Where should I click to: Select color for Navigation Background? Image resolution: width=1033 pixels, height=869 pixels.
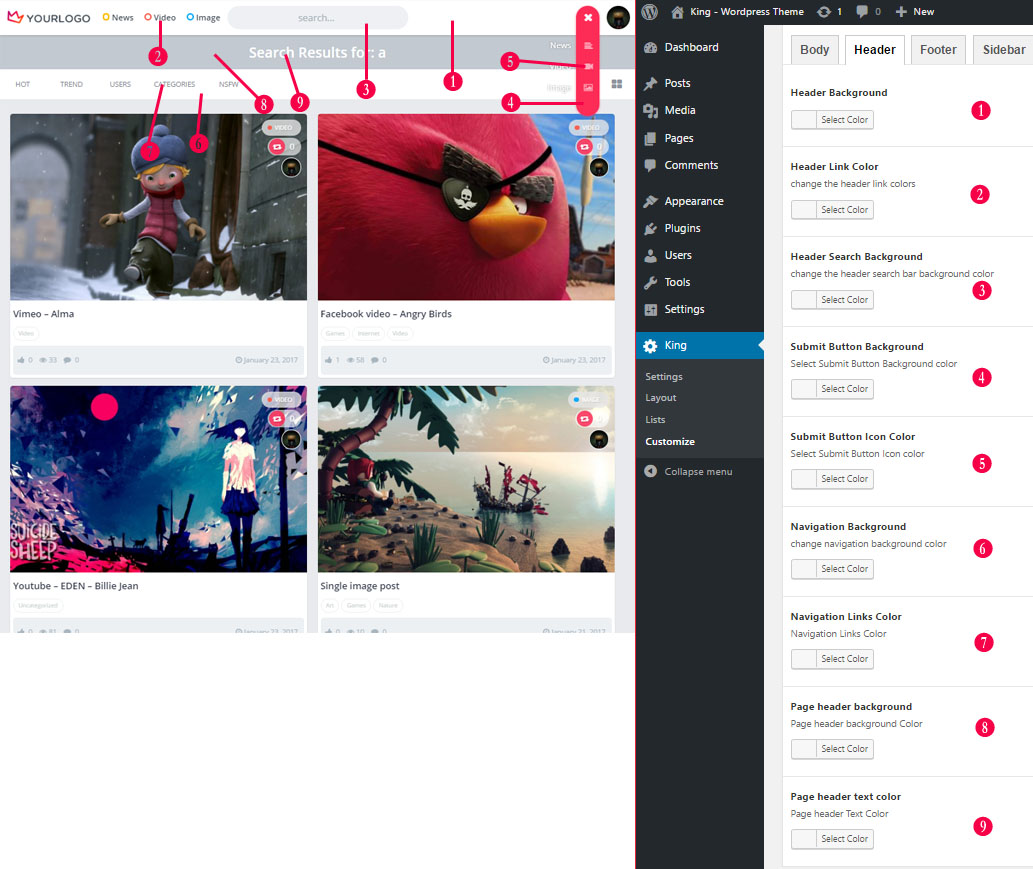click(x=832, y=569)
